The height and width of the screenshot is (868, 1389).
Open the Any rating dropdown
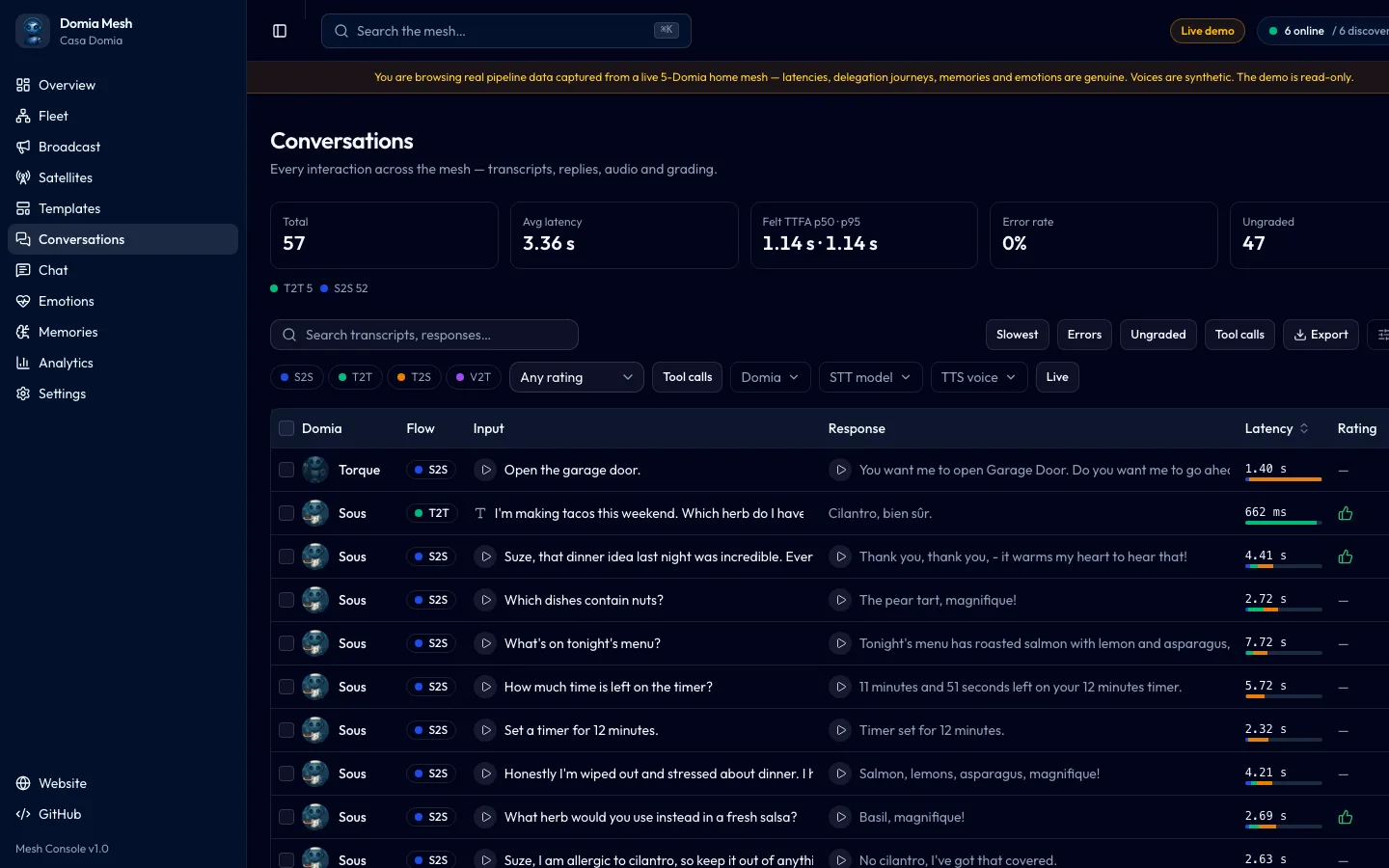coord(577,377)
